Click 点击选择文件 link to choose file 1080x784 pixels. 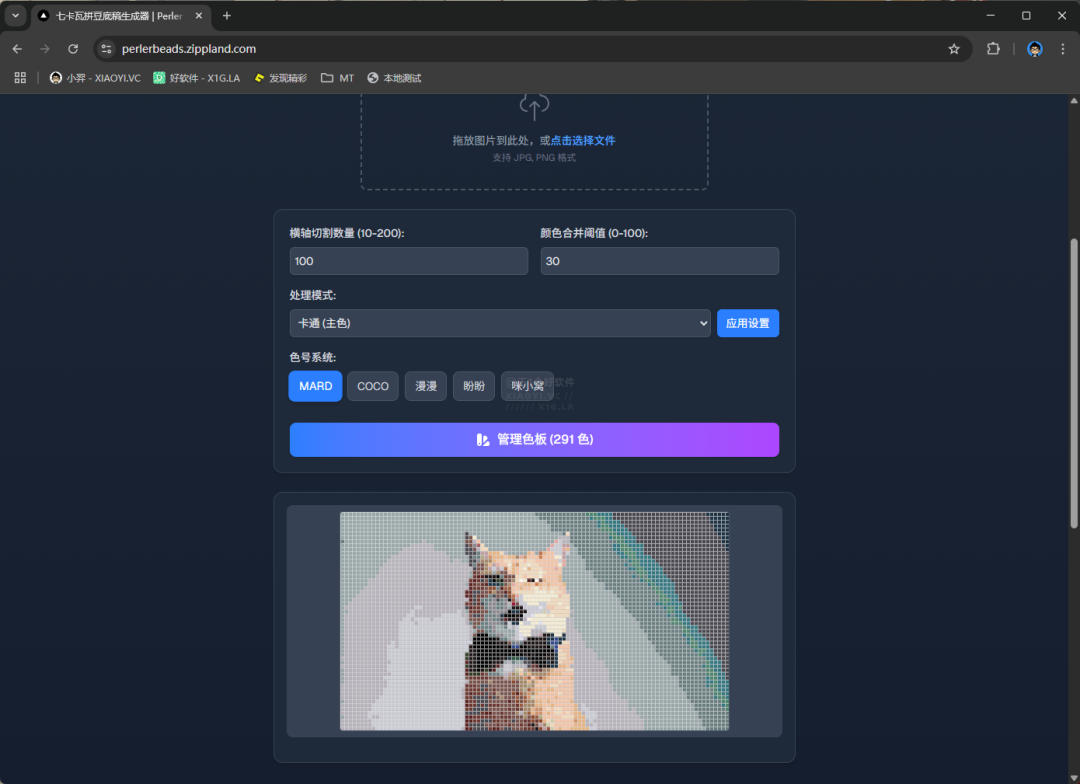pyautogui.click(x=583, y=141)
